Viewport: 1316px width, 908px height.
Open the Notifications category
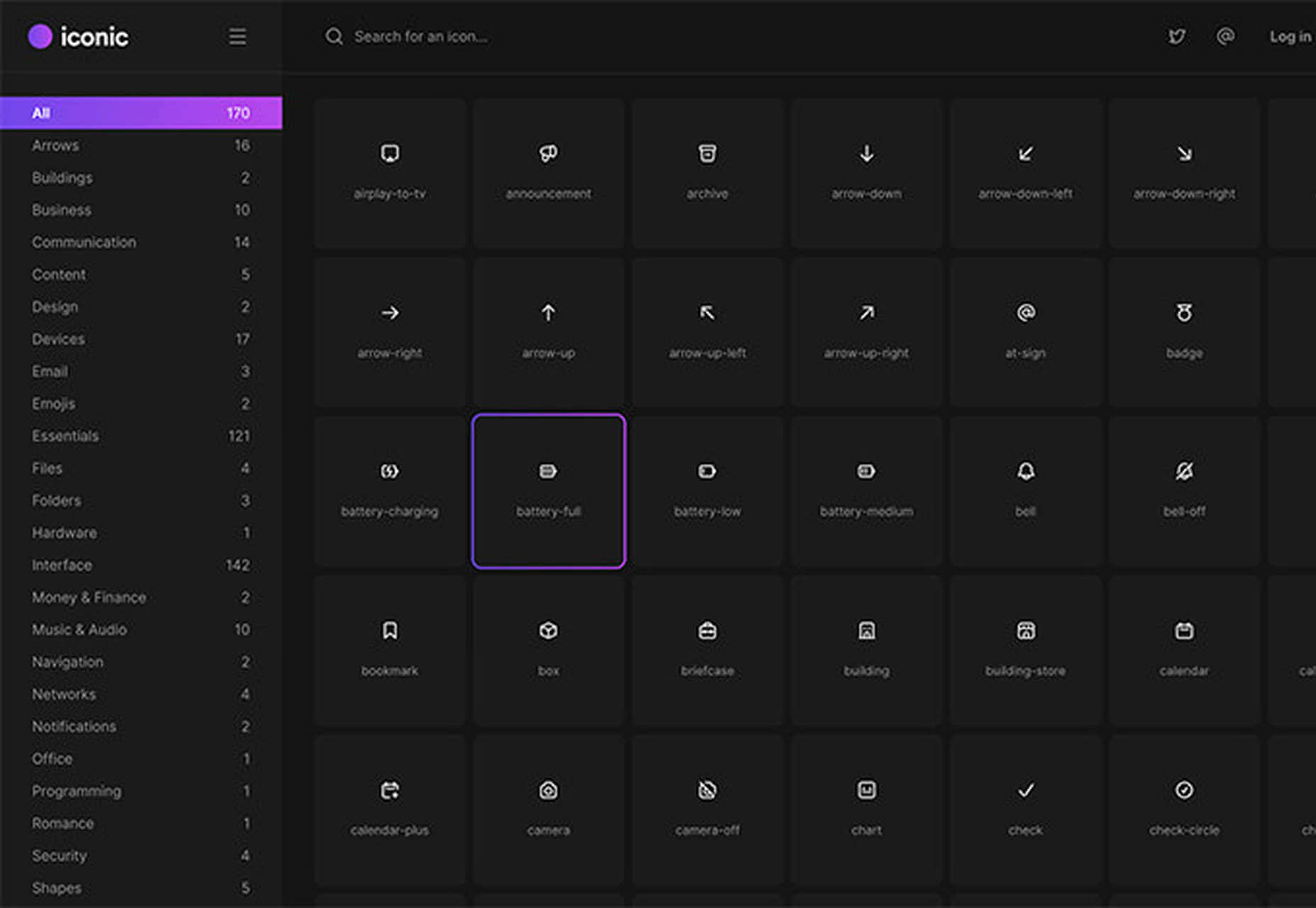click(141, 726)
